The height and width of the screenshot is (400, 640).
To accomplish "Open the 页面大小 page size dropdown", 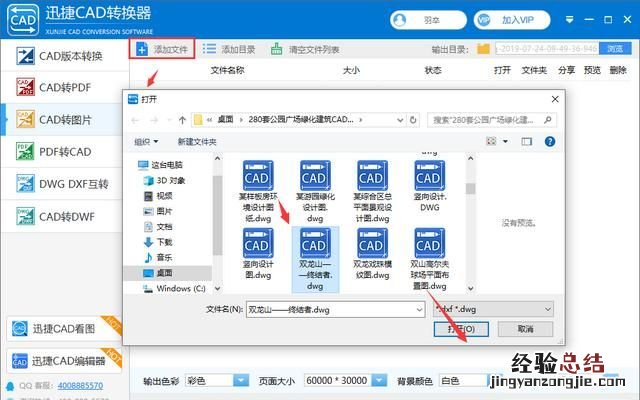I will coord(379,380).
